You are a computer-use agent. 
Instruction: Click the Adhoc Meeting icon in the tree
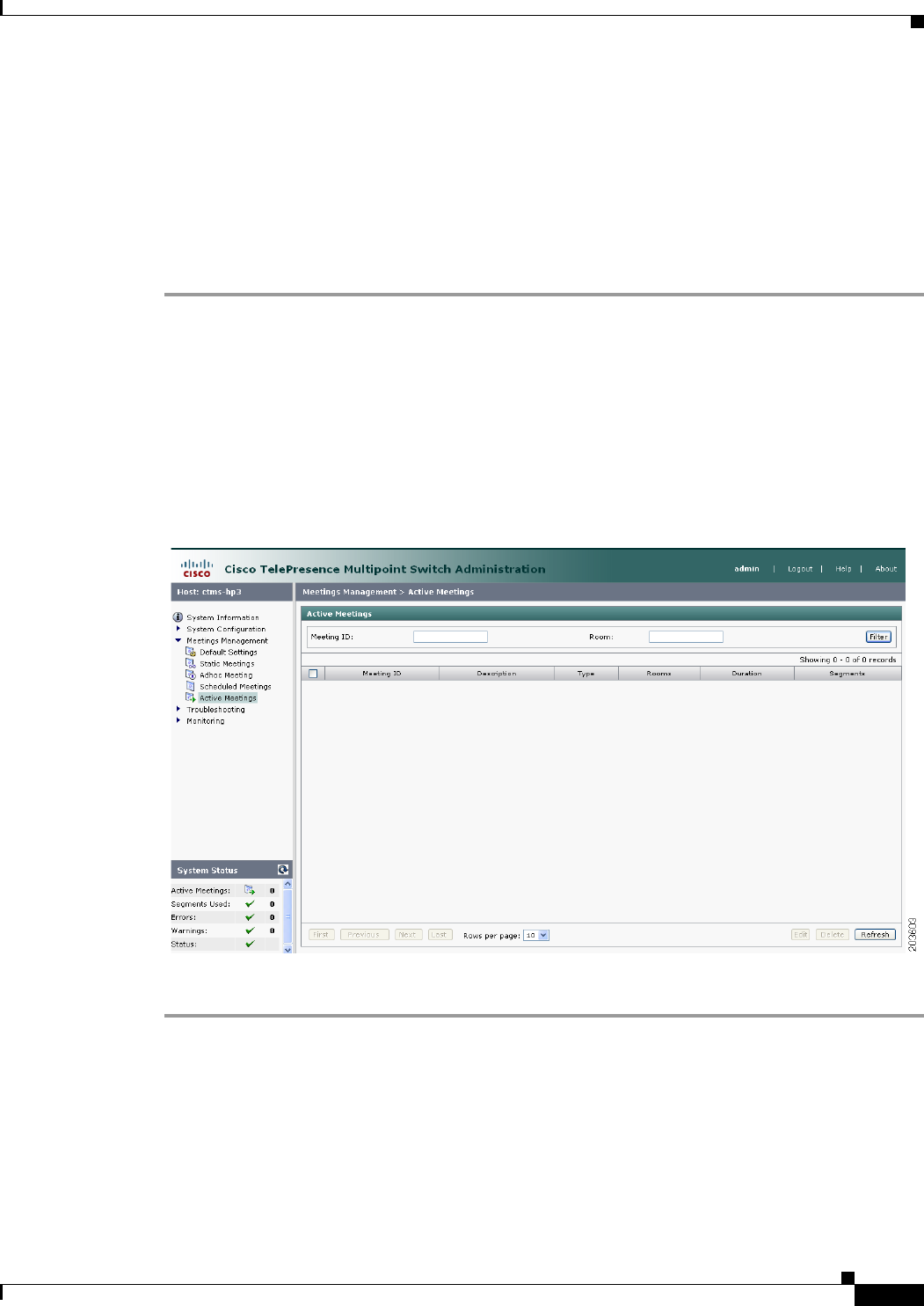[191, 675]
